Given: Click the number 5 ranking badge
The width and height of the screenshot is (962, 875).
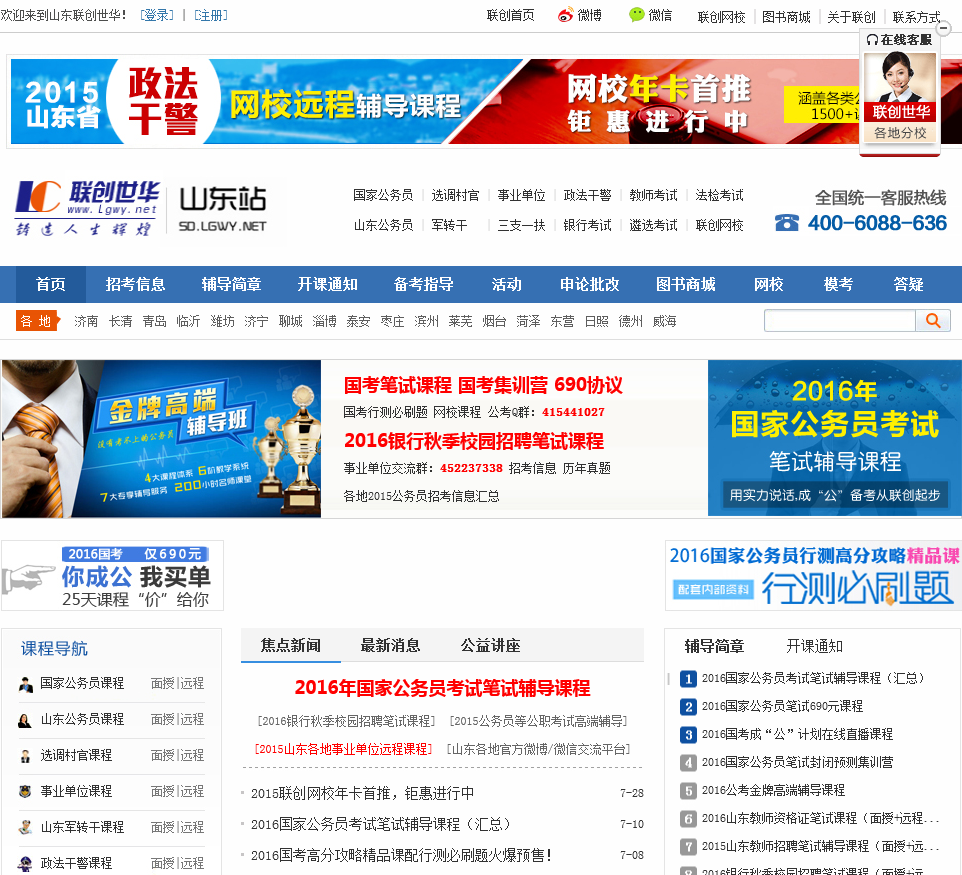Looking at the screenshot, I should pos(688,790).
